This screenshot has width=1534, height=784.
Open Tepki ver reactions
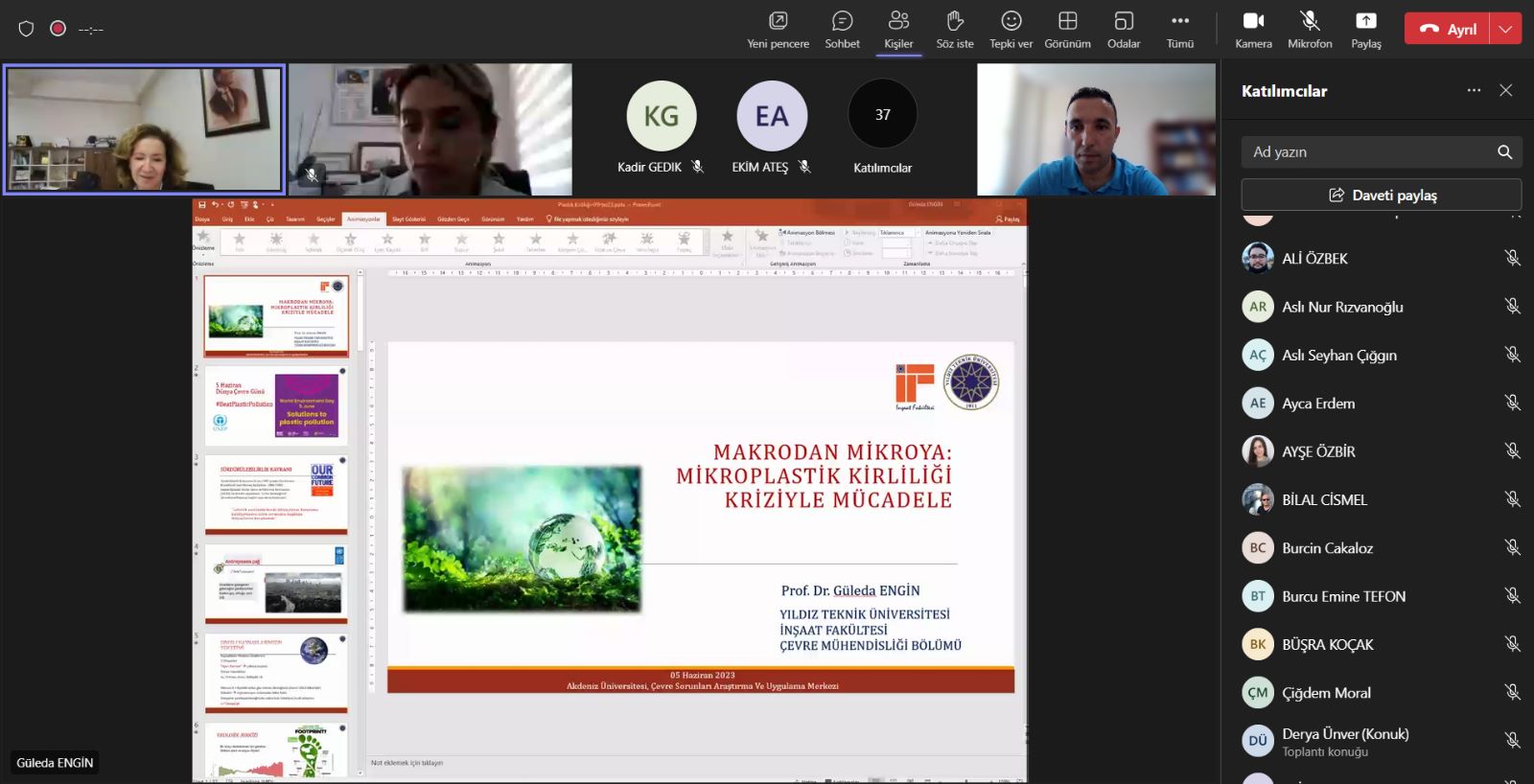point(1011,29)
